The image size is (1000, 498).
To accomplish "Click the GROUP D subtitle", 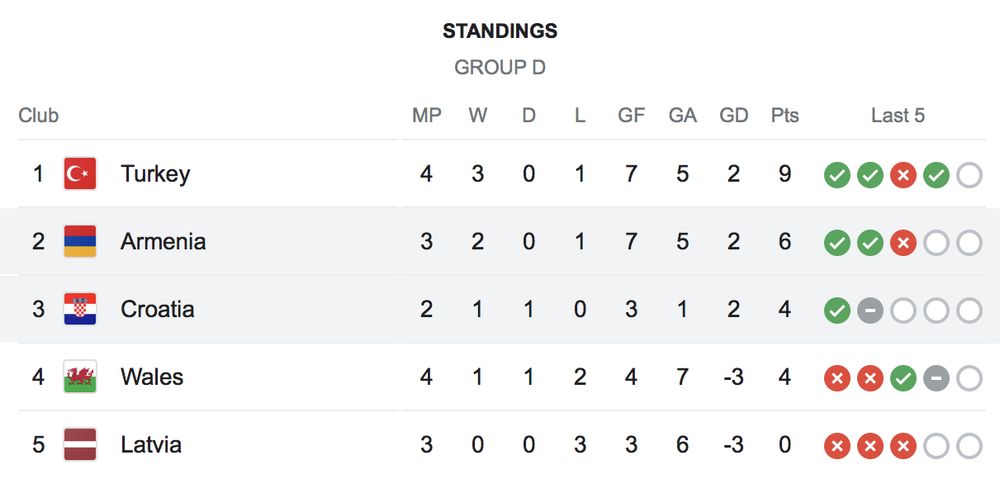I will coord(500,68).
